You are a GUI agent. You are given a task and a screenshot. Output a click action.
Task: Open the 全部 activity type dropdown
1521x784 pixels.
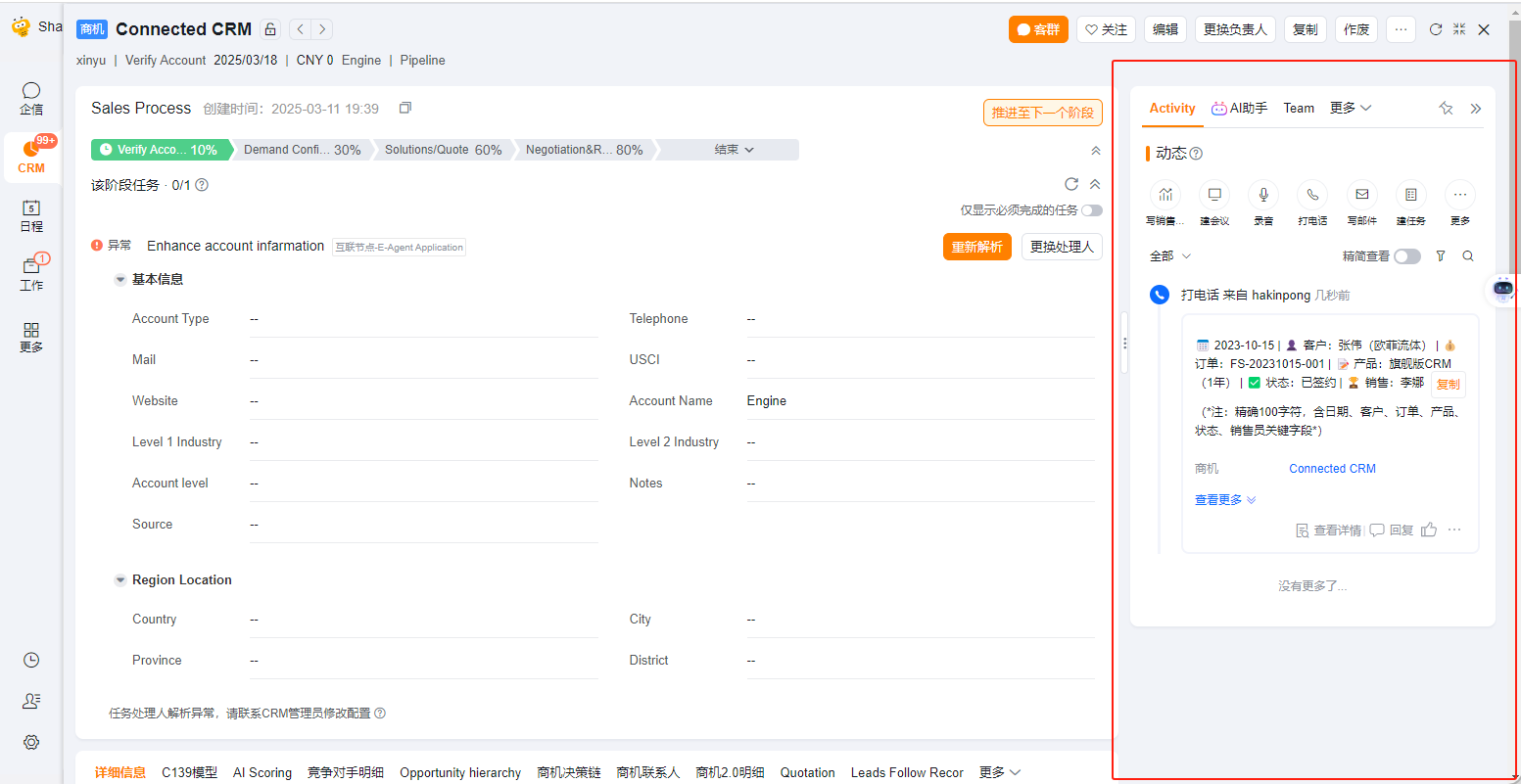1170,256
